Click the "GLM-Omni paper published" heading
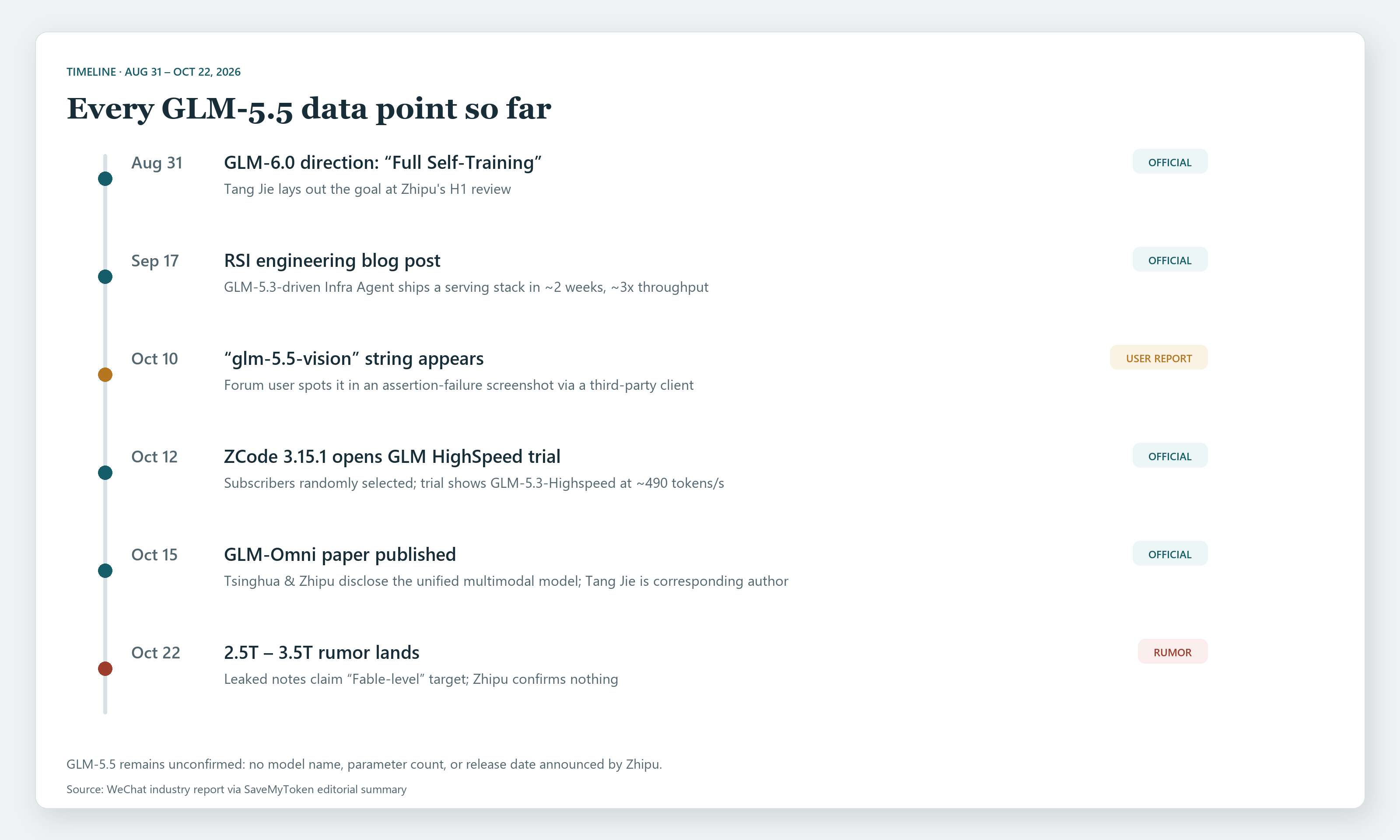1400x840 pixels. (x=340, y=554)
